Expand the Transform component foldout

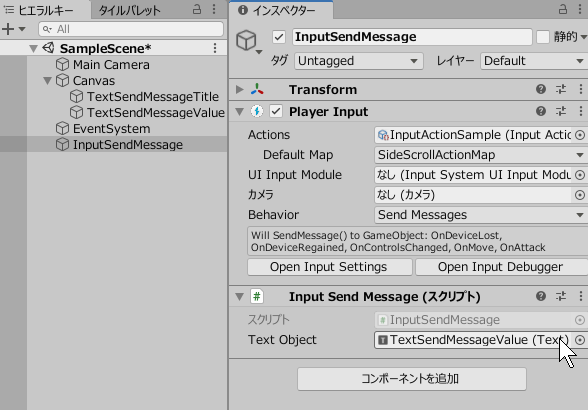point(239,89)
